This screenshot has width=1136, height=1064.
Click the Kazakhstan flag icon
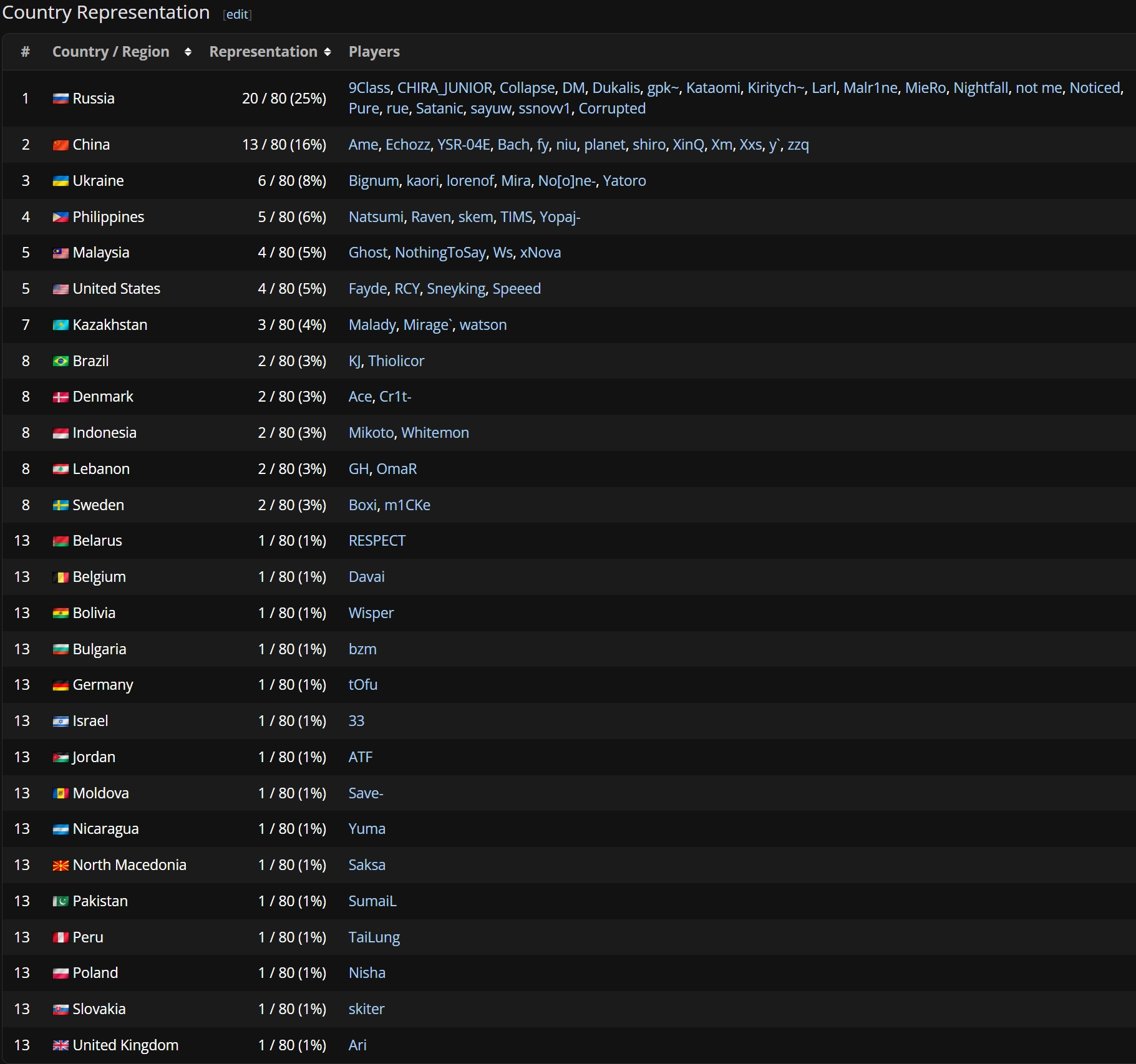pos(61,325)
